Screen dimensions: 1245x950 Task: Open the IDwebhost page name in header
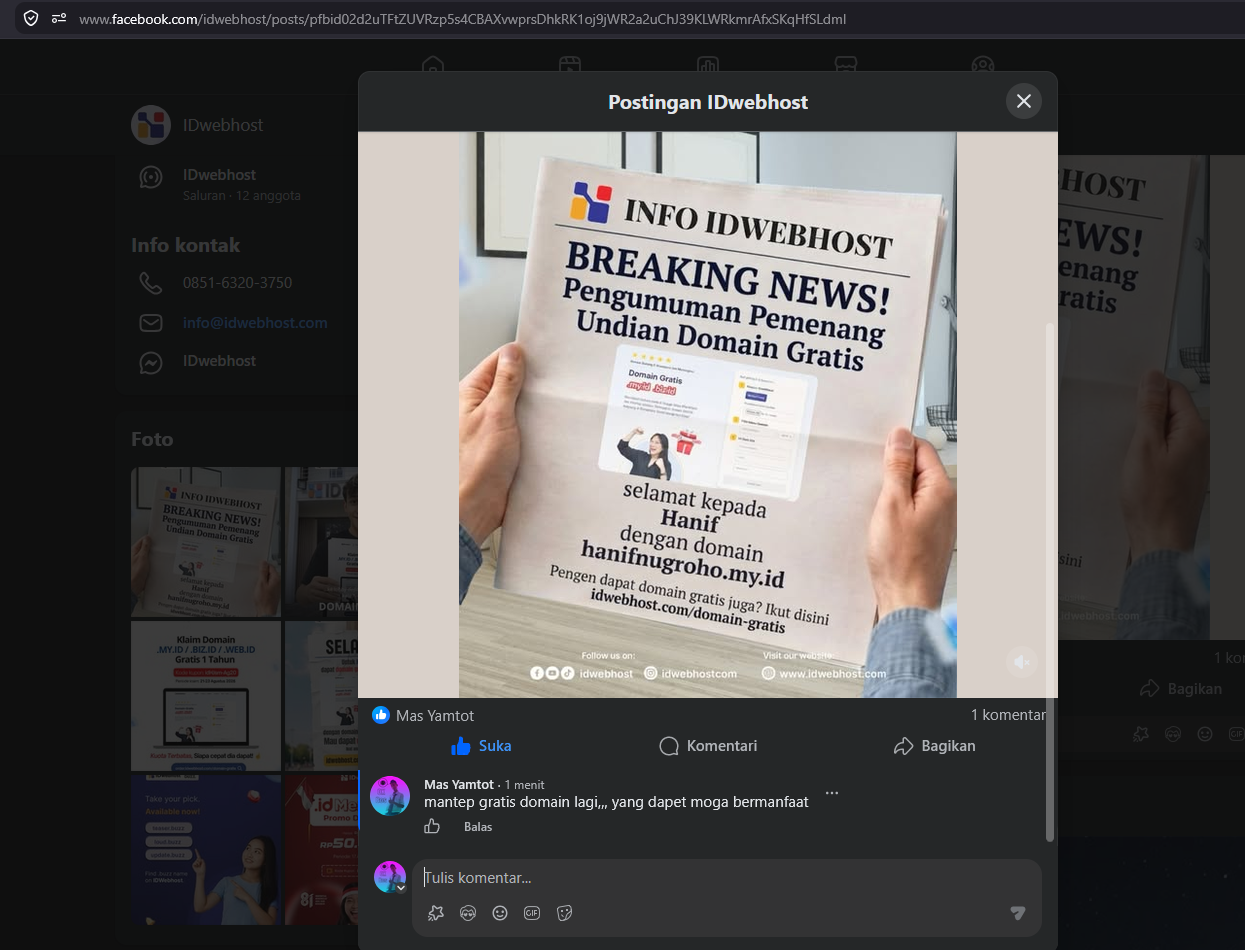click(x=223, y=125)
